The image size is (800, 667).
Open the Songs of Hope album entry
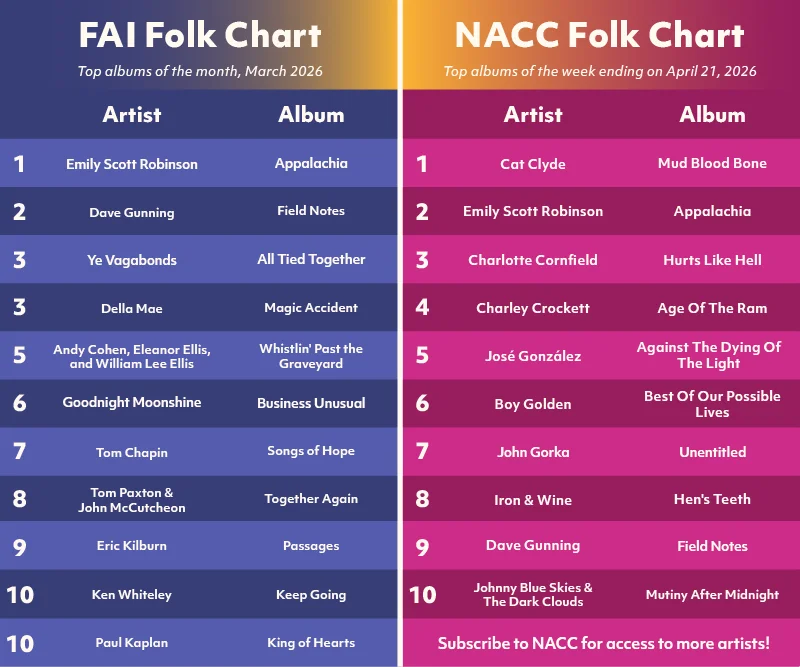(x=311, y=451)
